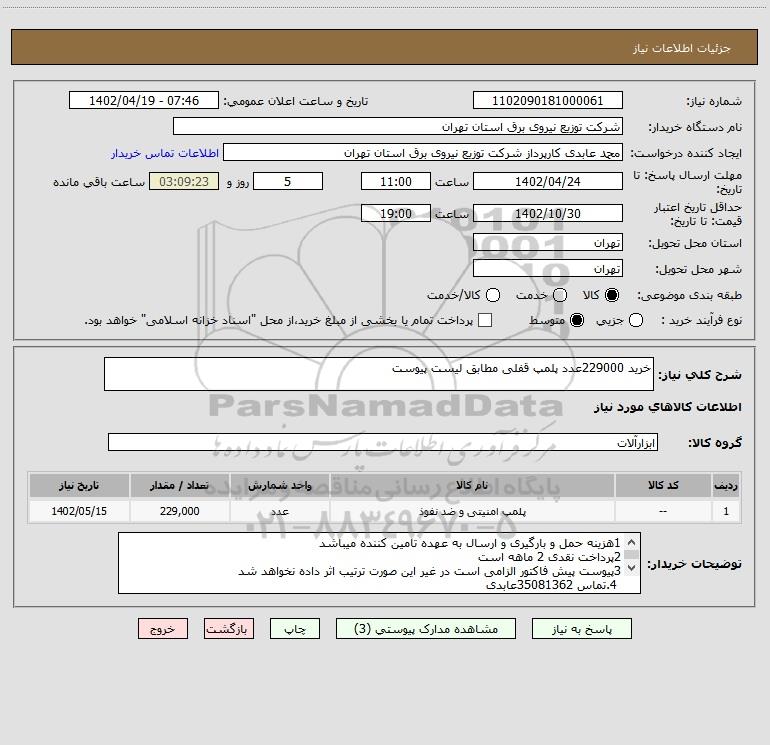Click the scroll down arrow in buyer notes
The height and width of the screenshot is (745, 770).
pos(632,568)
